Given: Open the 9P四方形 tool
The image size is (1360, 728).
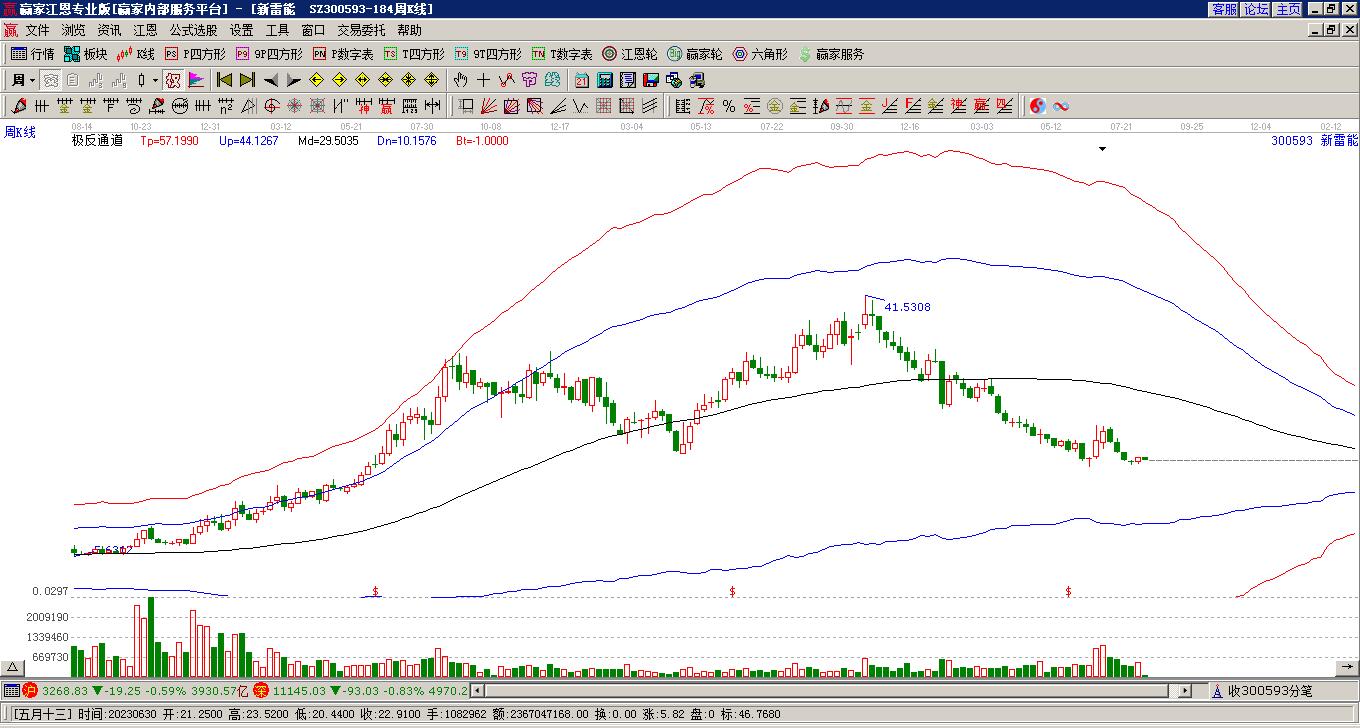Looking at the screenshot, I should coord(269,54).
